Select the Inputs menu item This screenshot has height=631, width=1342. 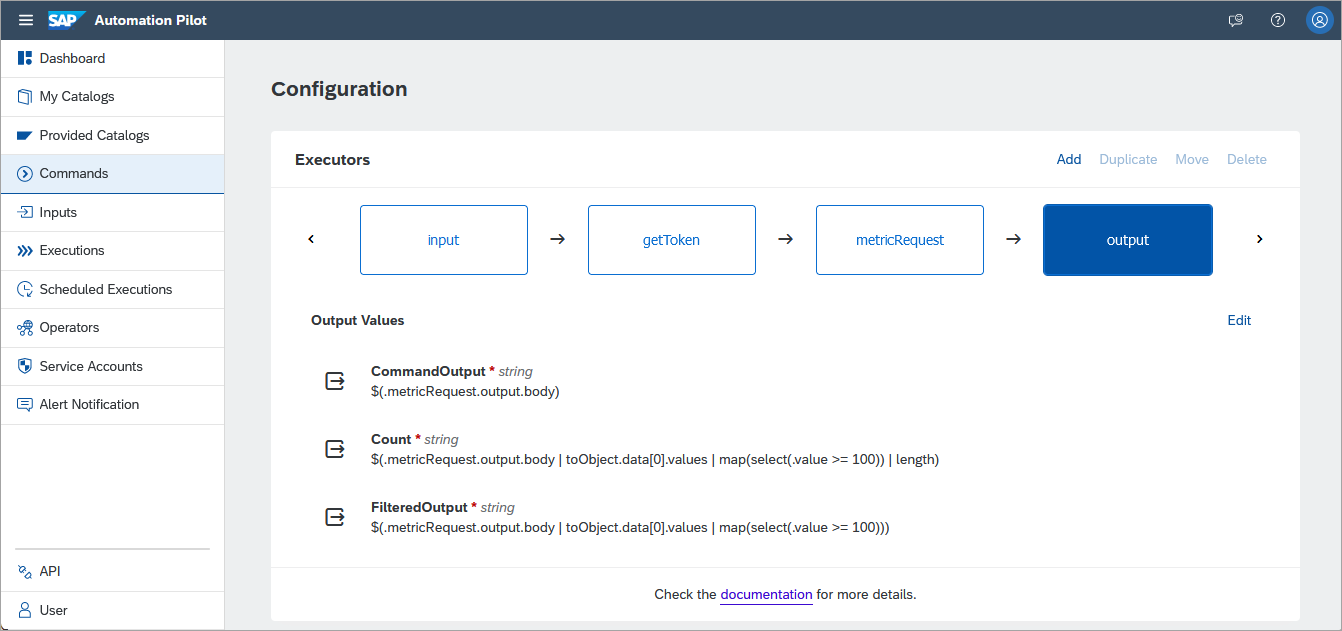coord(112,212)
